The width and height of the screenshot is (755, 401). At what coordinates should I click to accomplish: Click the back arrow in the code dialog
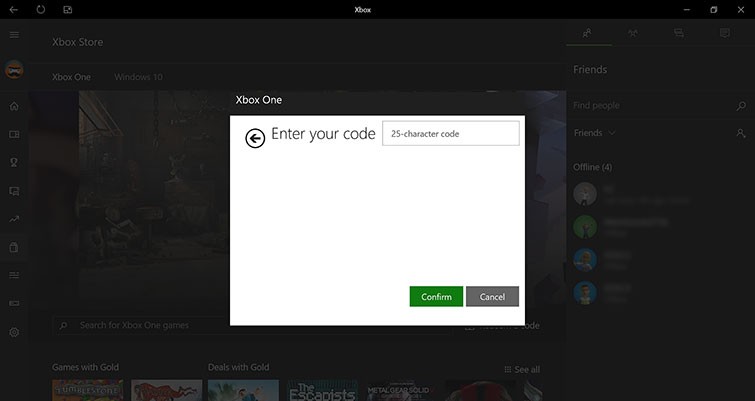255,139
